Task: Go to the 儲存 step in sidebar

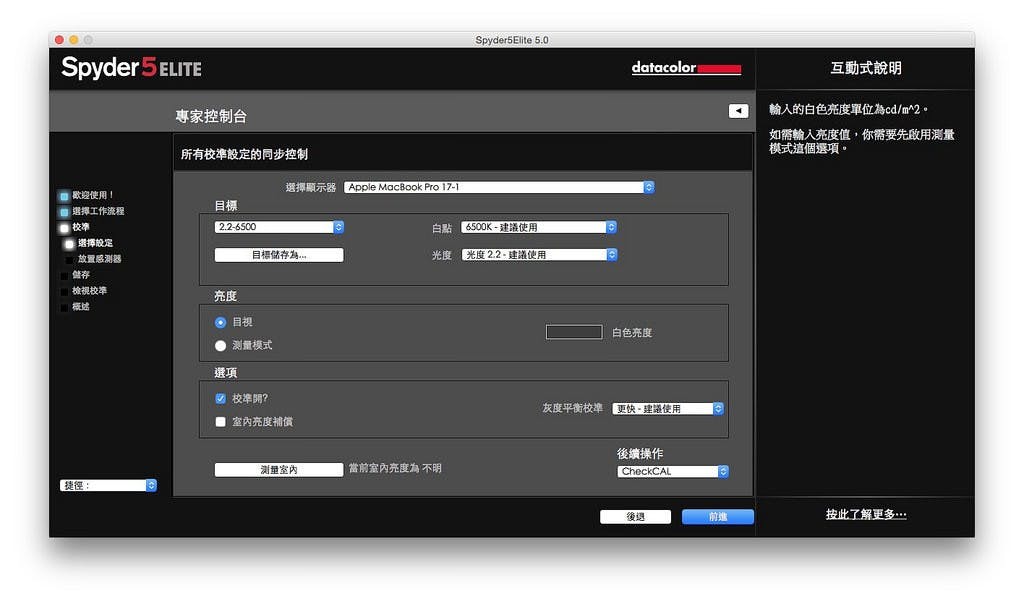Action: click(x=81, y=275)
